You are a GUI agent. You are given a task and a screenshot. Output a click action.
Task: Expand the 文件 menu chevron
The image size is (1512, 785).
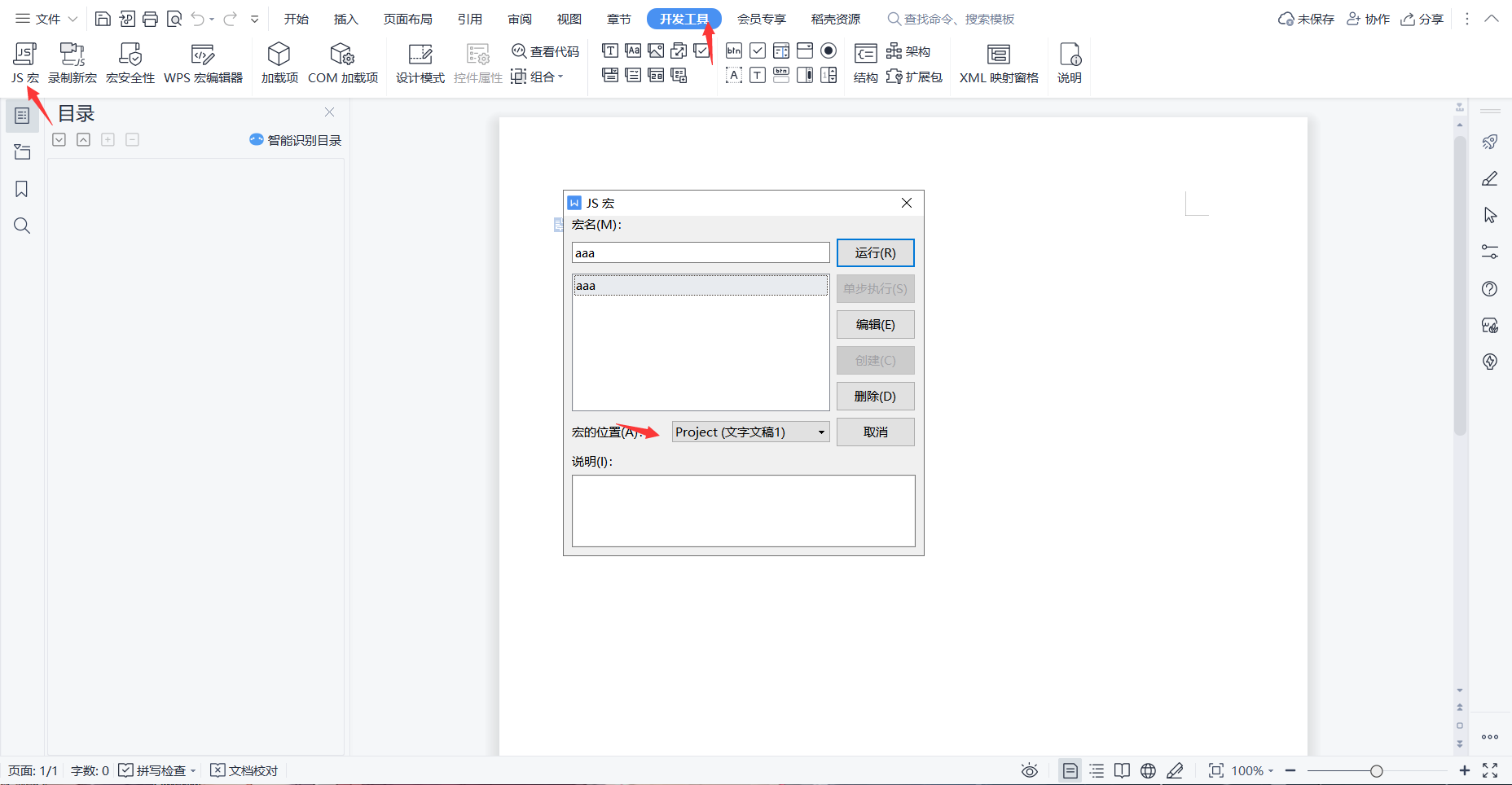pyautogui.click(x=73, y=19)
